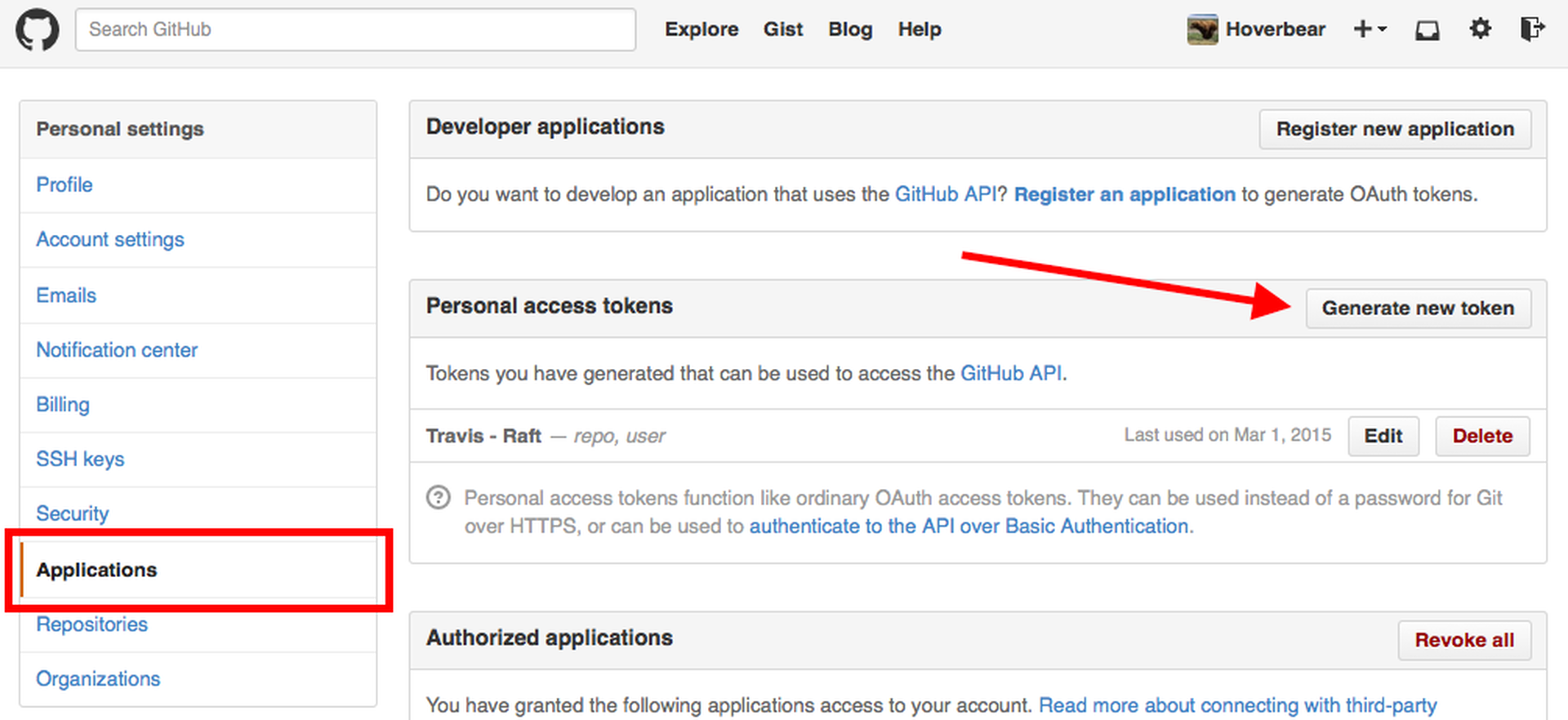This screenshot has height=720, width=1568.
Task: Click the settings gear icon
Action: click(1480, 29)
